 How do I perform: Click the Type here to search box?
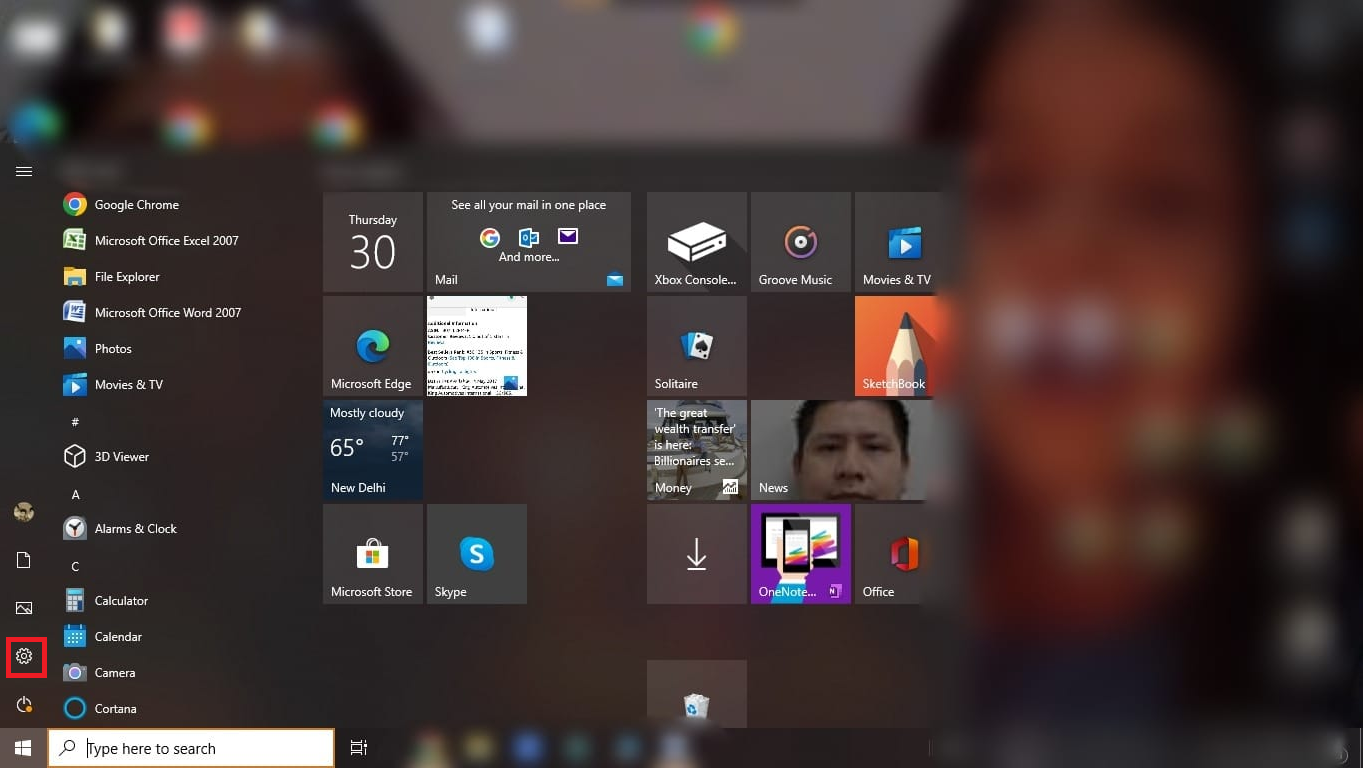tap(191, 748)
